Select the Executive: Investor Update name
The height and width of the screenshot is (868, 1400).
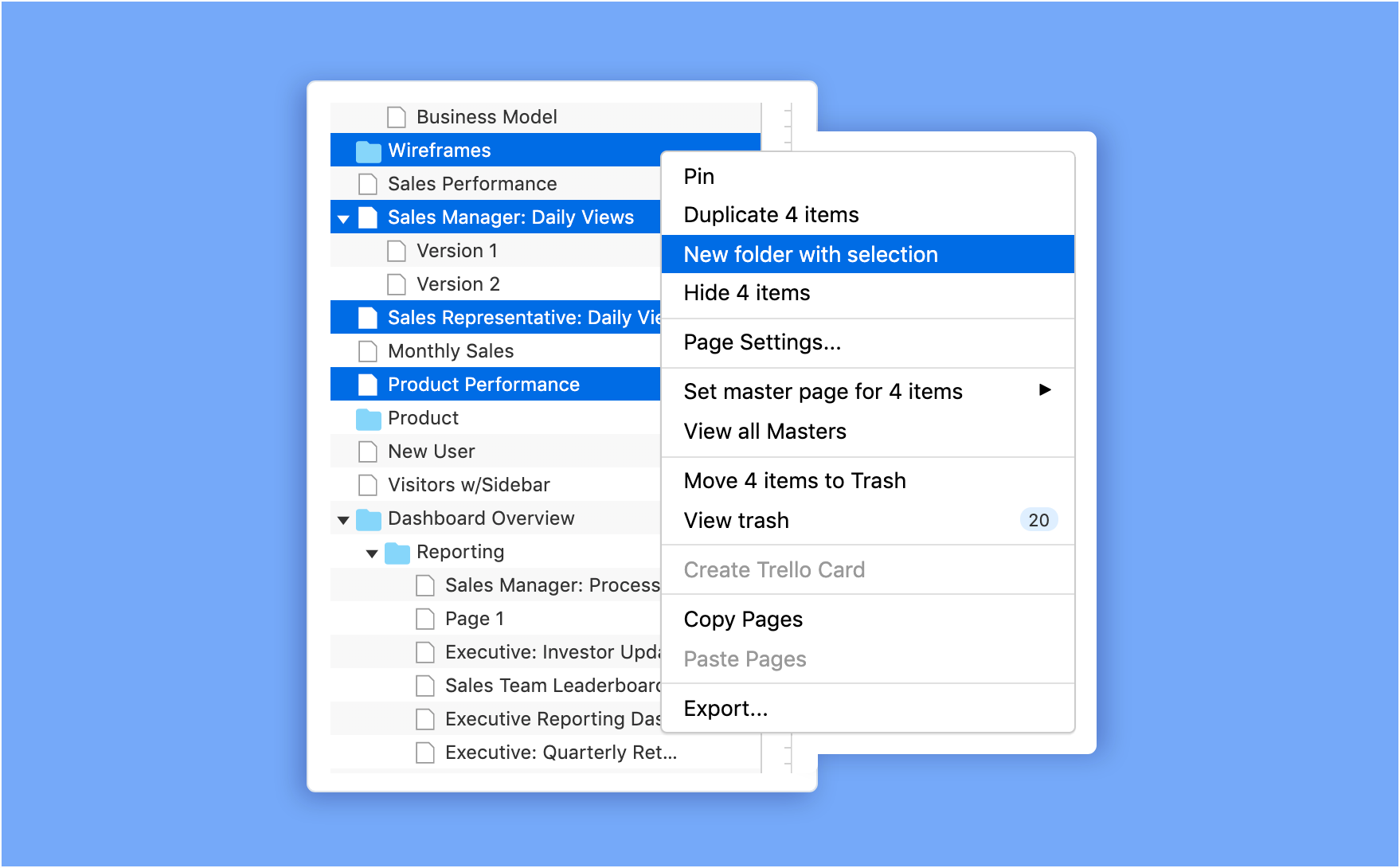[553, 652]
